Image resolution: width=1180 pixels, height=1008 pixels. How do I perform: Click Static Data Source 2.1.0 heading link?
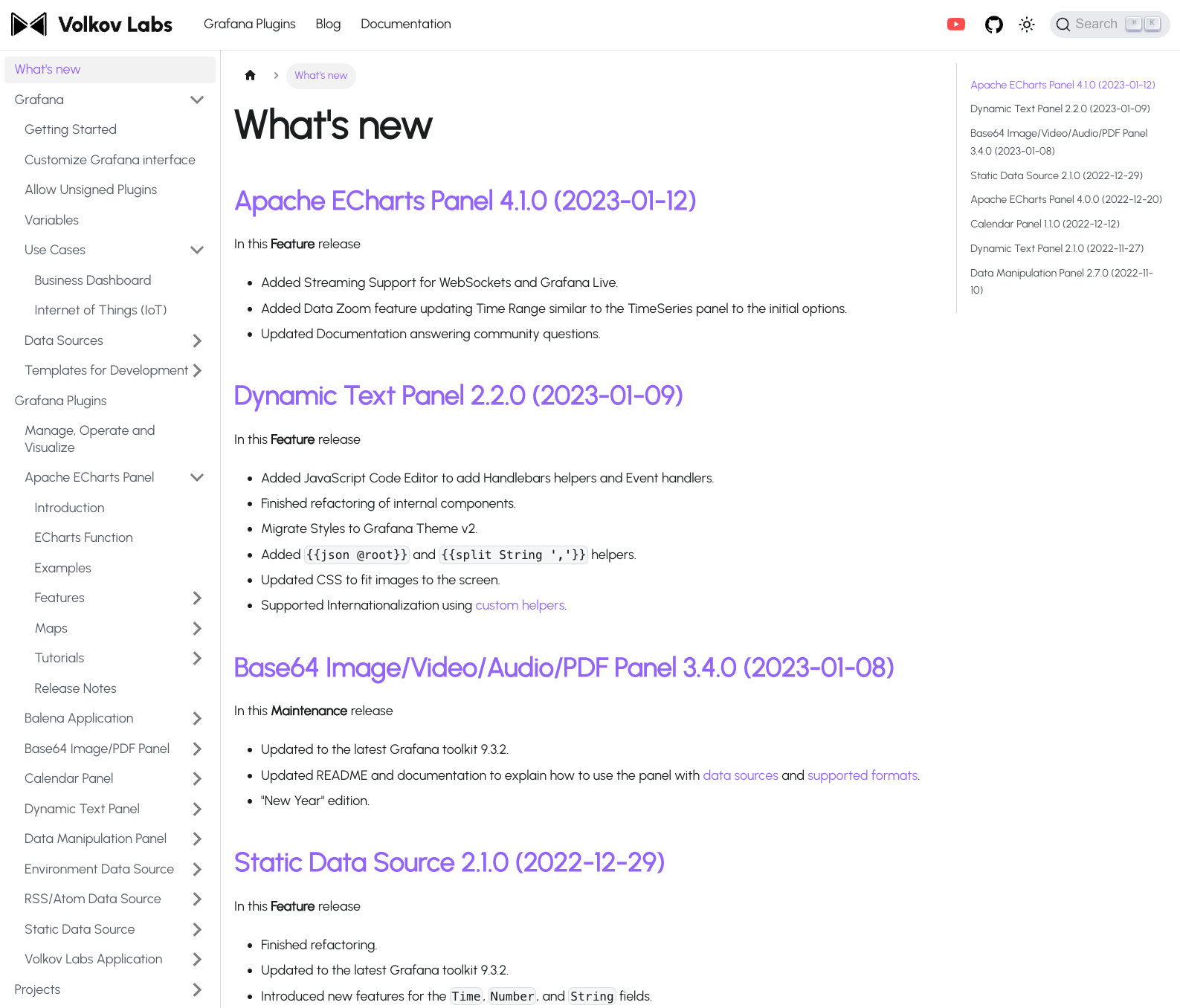click(449, 862)
